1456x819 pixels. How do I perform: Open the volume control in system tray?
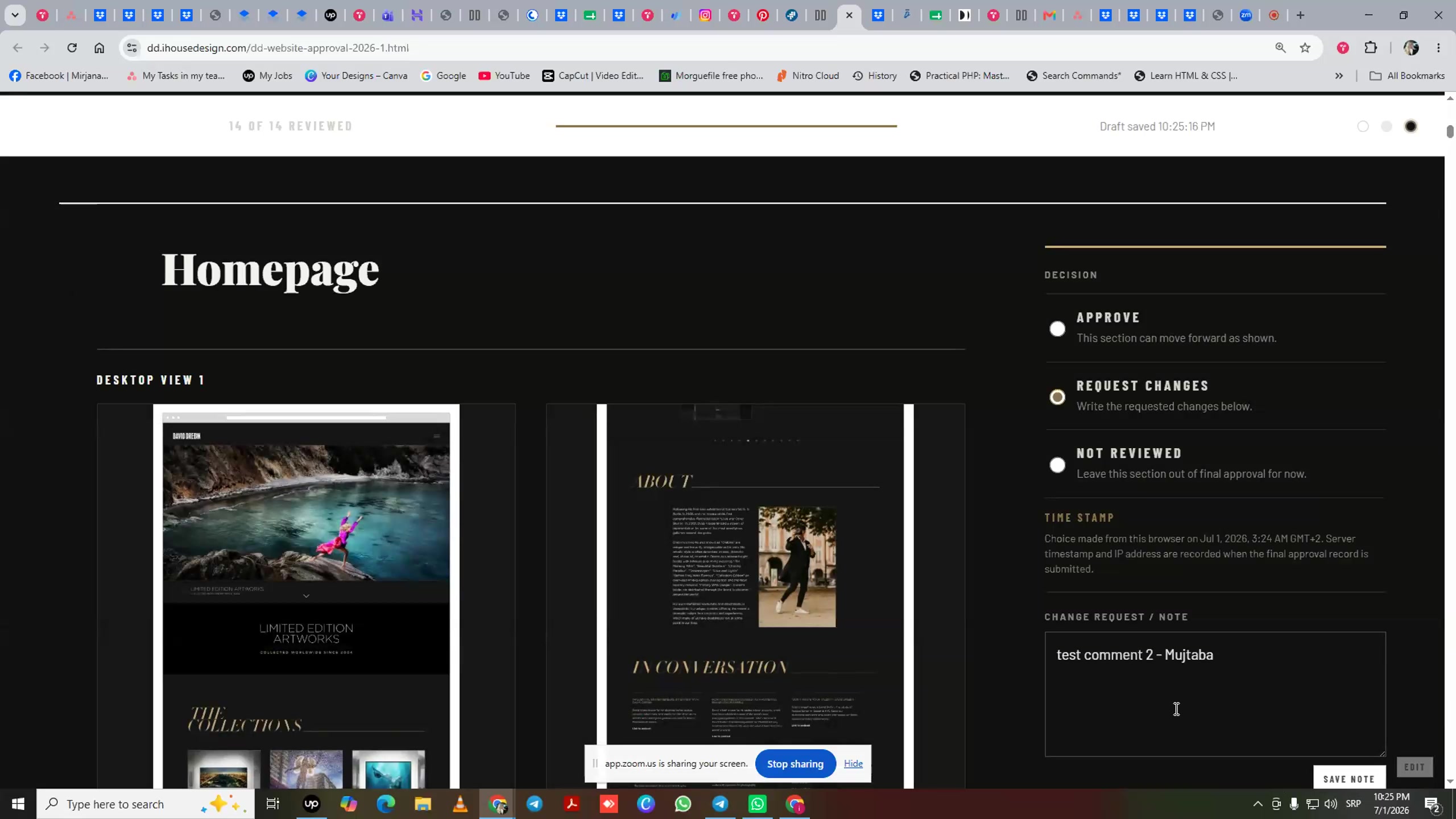1330,804
